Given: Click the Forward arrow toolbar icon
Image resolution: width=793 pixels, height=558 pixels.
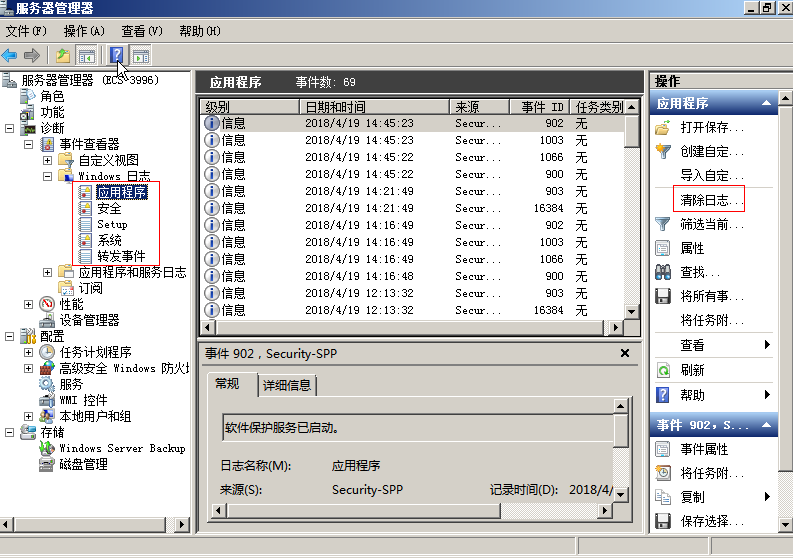Looking at the screenshot, I should (32, 55).
